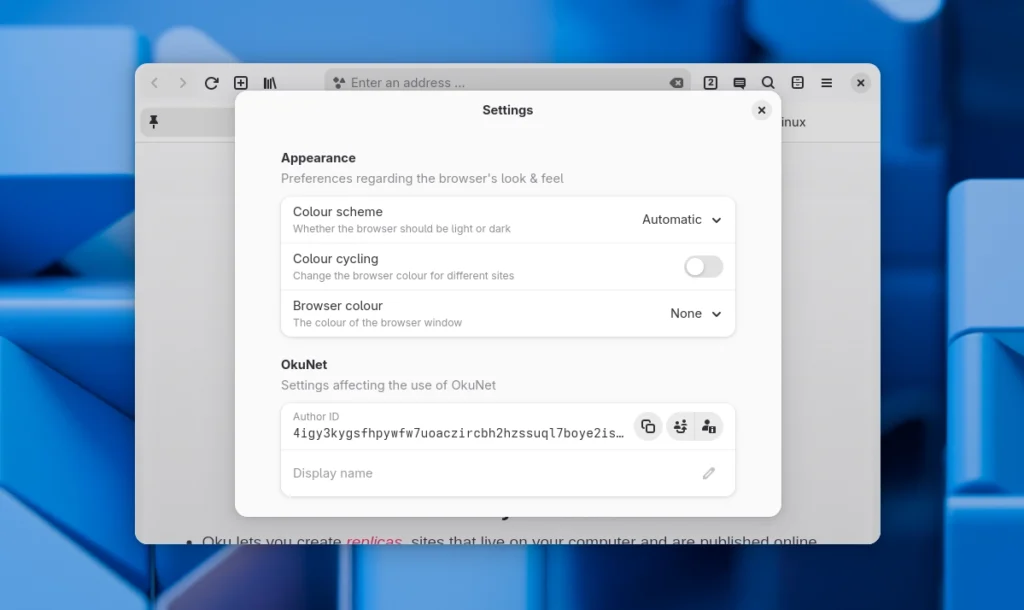Screen dimensions: 1024x610
Task: Open a new tab with plus icon
Action: click(241, 83)
